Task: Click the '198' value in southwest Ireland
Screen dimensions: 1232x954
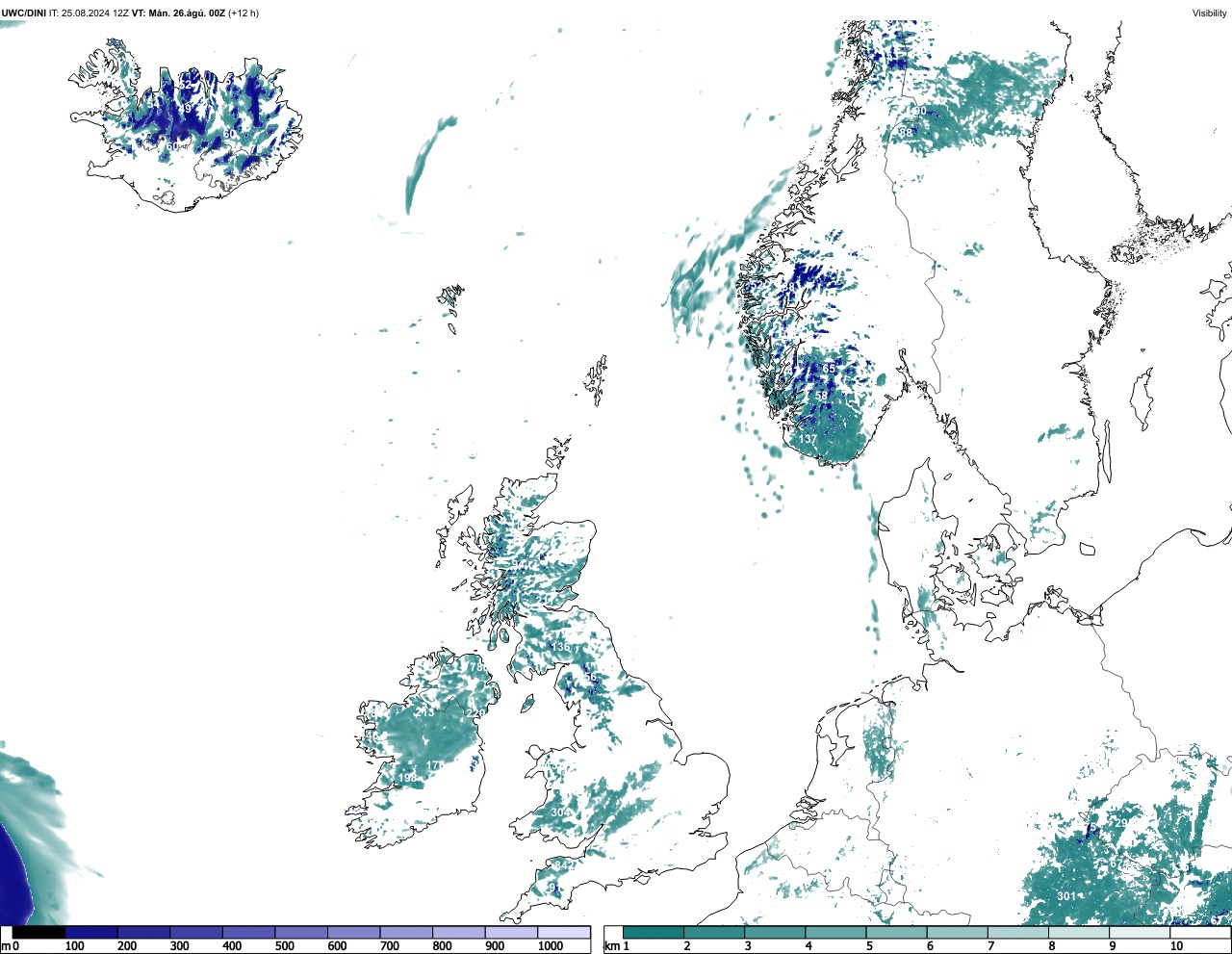Action: click(x=407, y=778)
